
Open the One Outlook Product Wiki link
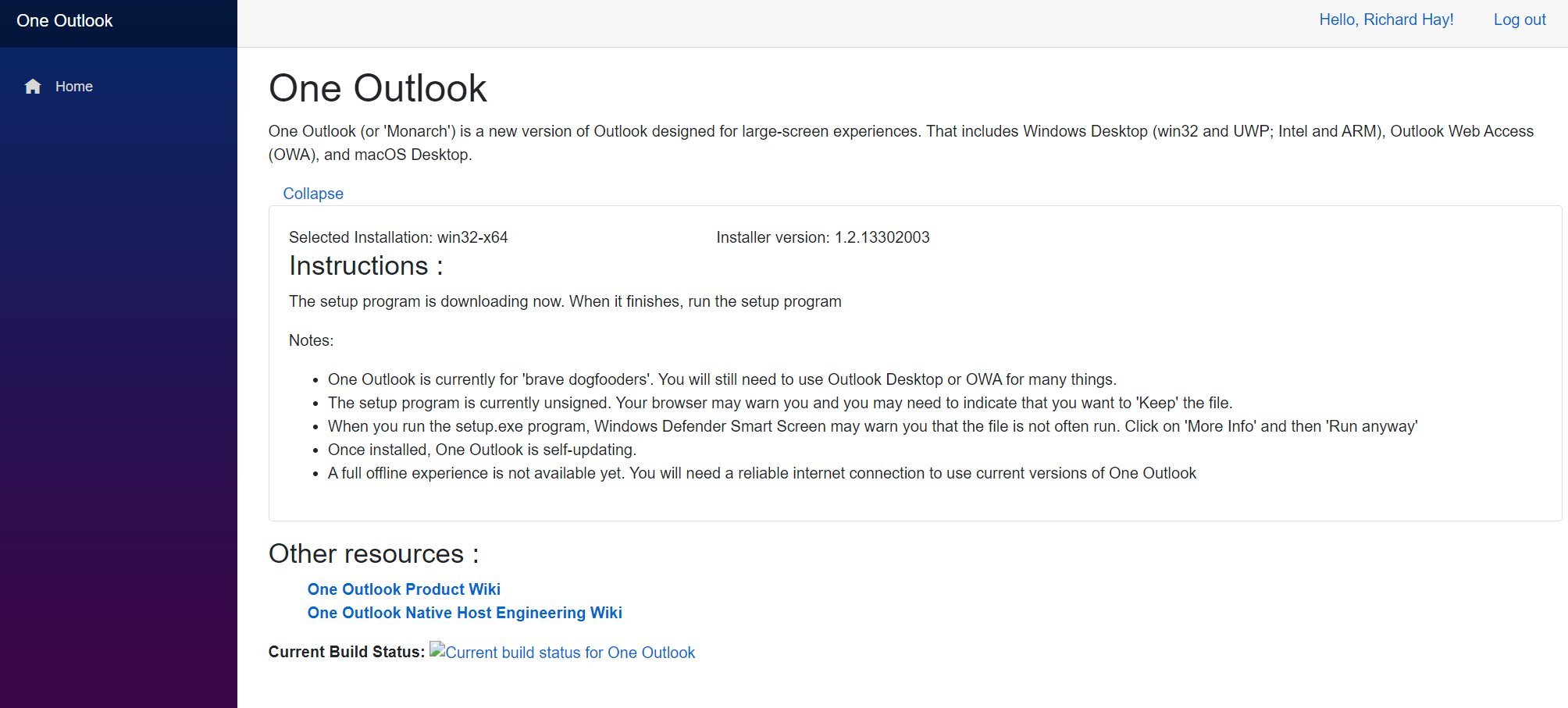tap(404, 589)
